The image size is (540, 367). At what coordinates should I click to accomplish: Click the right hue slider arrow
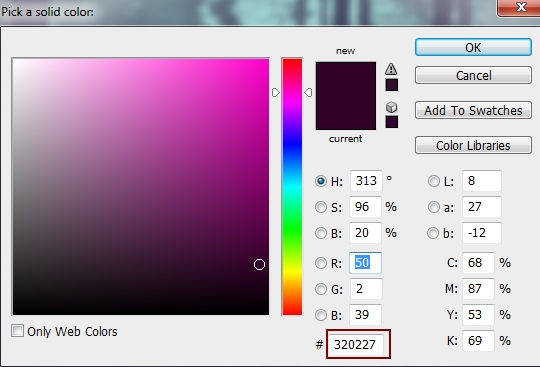pos(308,92)
